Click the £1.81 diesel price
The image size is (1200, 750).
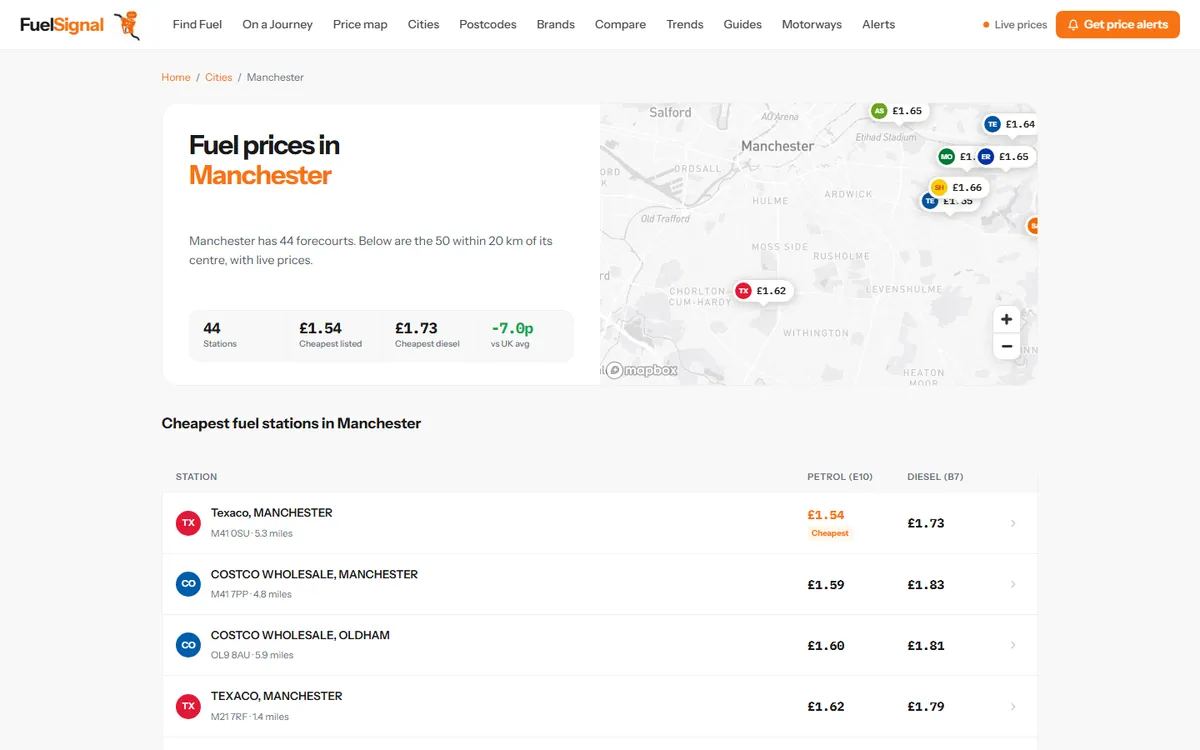926,646
